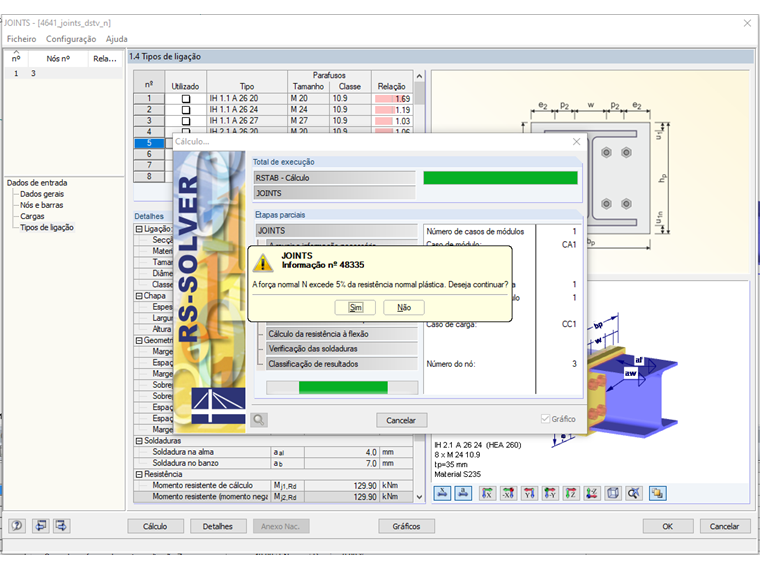Click magnifier icon in Cálculo dialog
This screenshot has width=760, height=570.
(259, 420)
